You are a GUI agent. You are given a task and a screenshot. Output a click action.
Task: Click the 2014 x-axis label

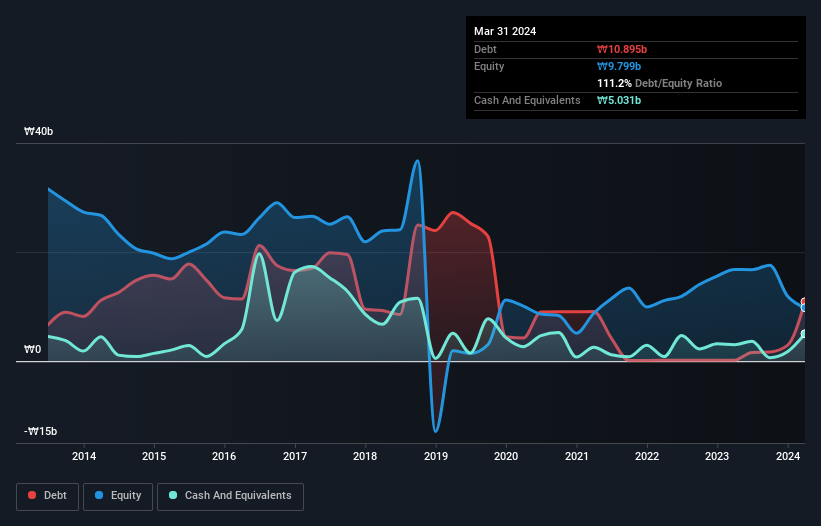[84, 456]
